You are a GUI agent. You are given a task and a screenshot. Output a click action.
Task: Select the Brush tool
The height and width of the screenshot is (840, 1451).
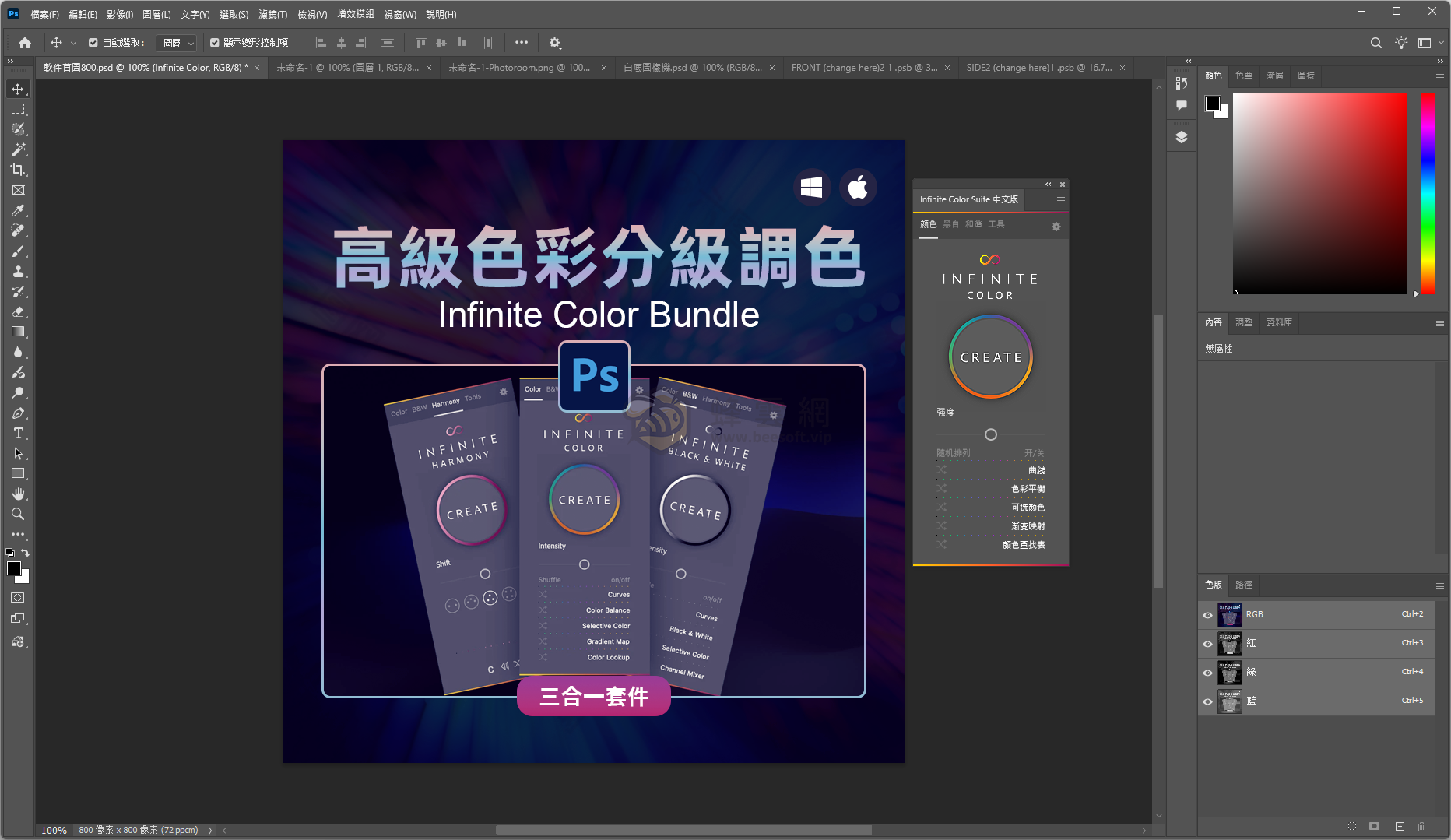pos(18,251)
